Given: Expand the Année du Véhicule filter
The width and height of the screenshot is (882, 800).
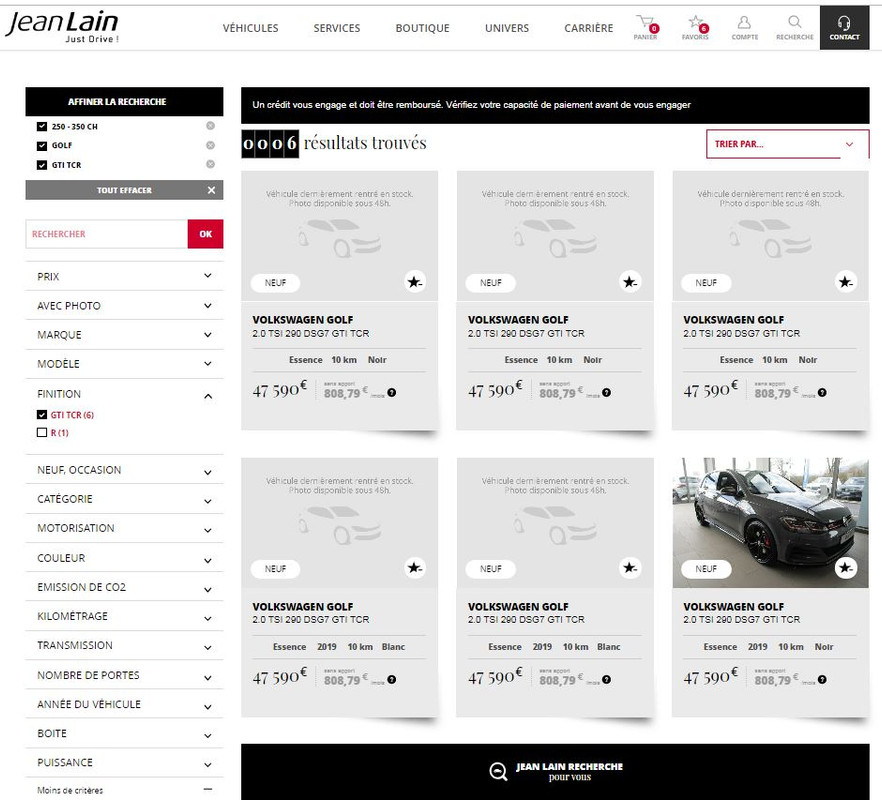Looking at the screenshot, I should (x=124, y=704).
